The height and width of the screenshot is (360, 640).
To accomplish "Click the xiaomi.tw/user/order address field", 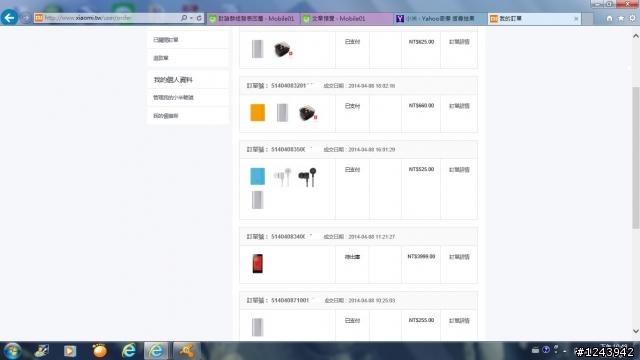I will click(x=107, y=18).
